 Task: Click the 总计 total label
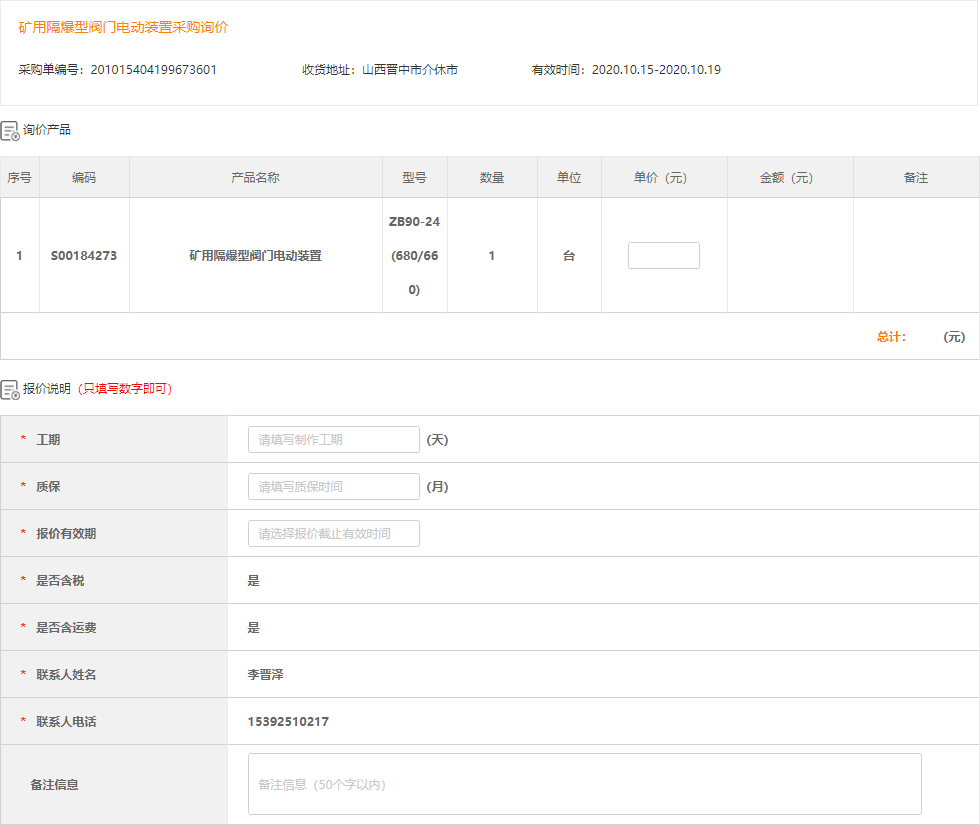point(891,337)
